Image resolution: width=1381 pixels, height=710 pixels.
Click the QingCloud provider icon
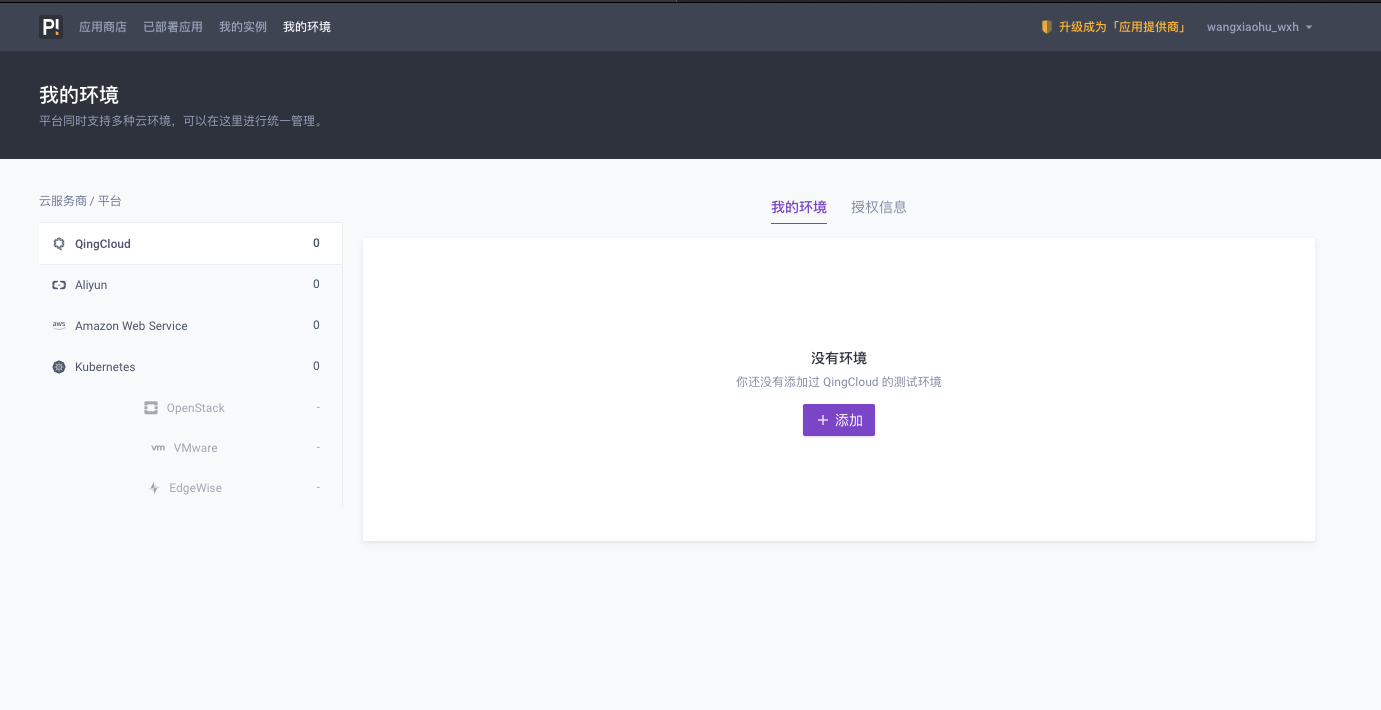click(59, 244)
